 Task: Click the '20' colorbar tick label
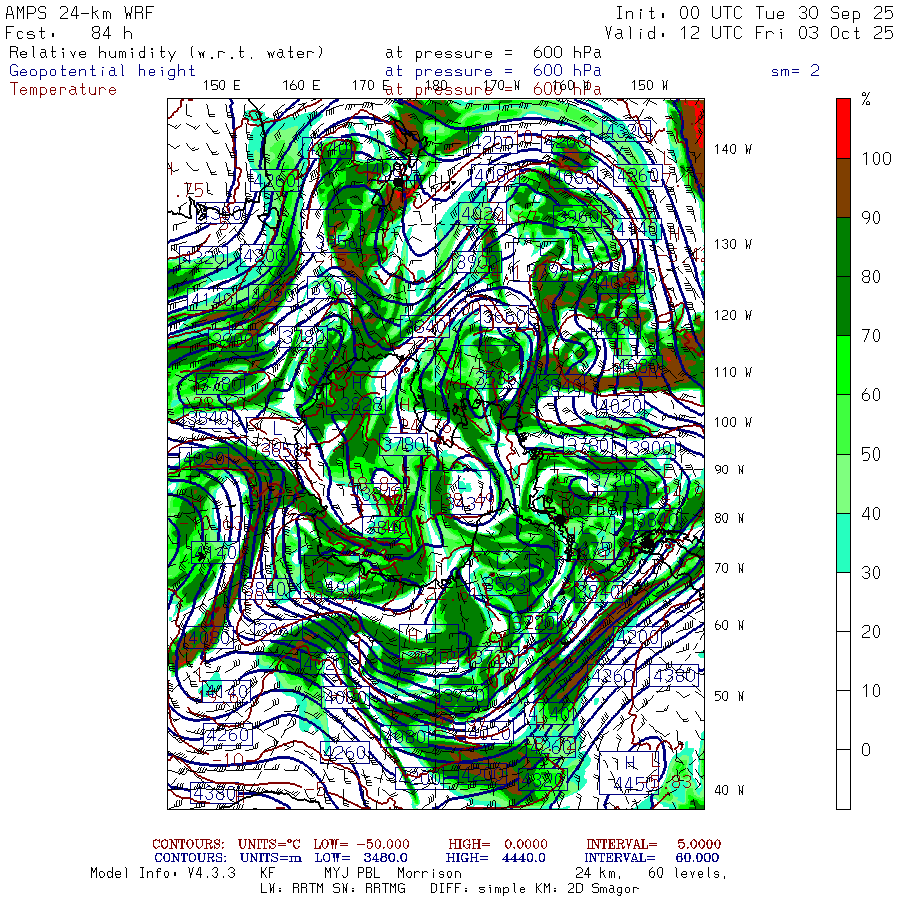tap(871, 632)
